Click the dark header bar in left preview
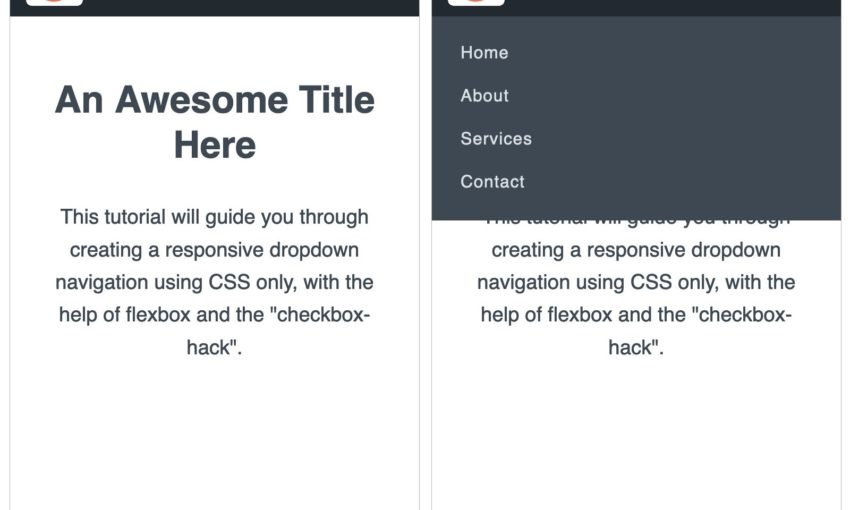The height and width of the screenshot is (510, 850). point(250,7)
